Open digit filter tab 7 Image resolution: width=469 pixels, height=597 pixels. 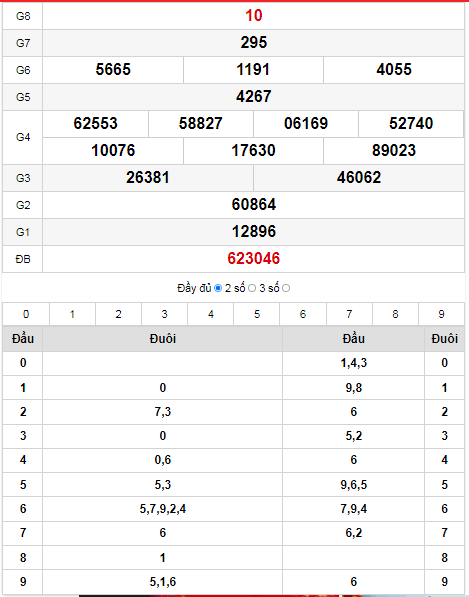click(x=349, y=314)
